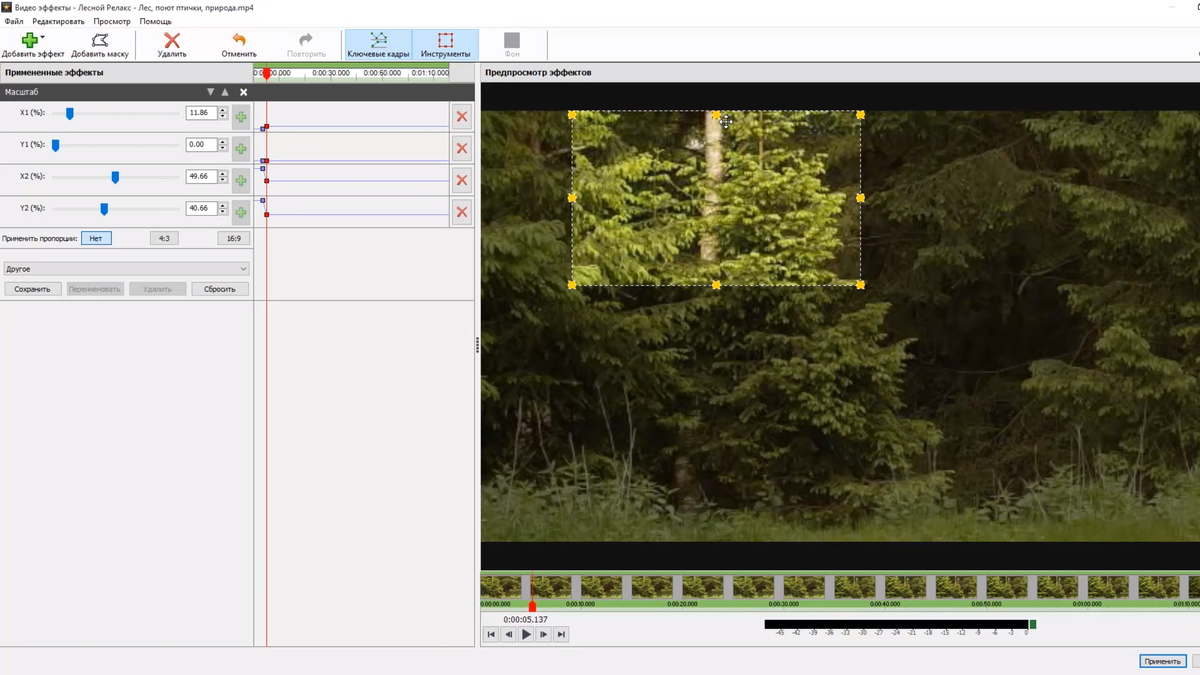This screenshot has height=675, width=1200.
Task: Click the Y1 value field 0.00
Action: click(x=201, y=145)
